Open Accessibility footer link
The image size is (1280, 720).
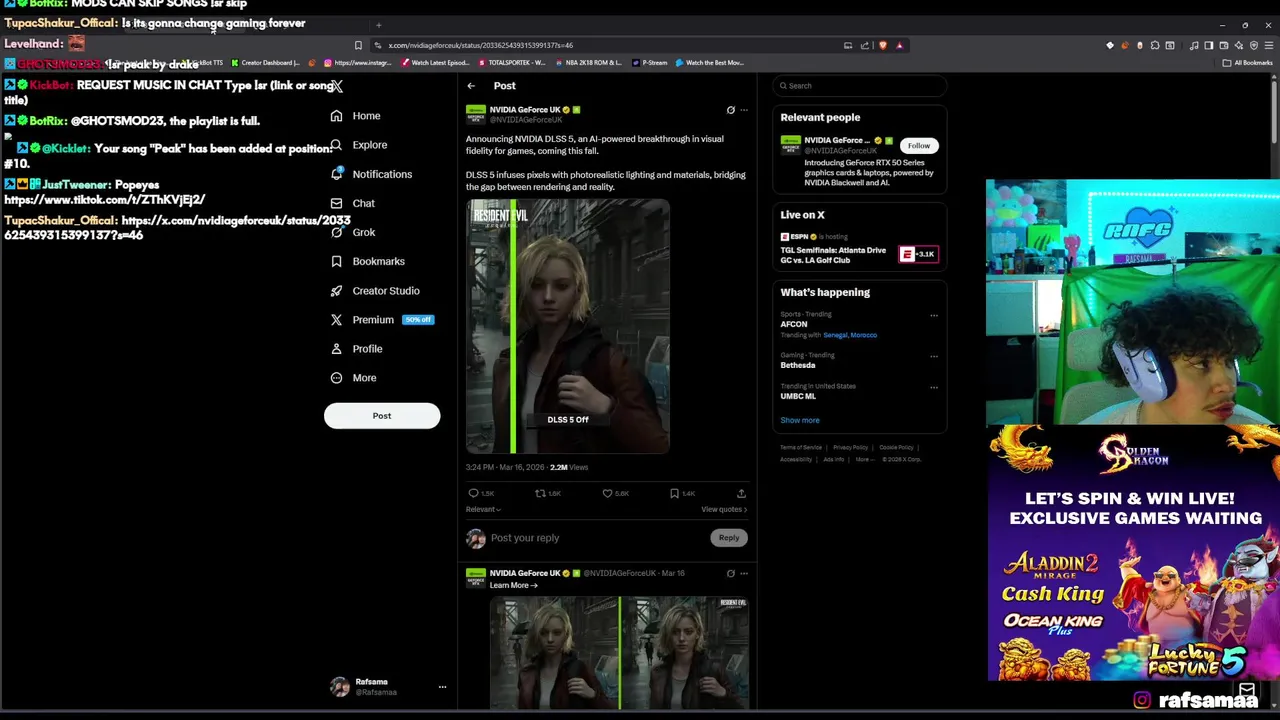(x=796, y=459)
